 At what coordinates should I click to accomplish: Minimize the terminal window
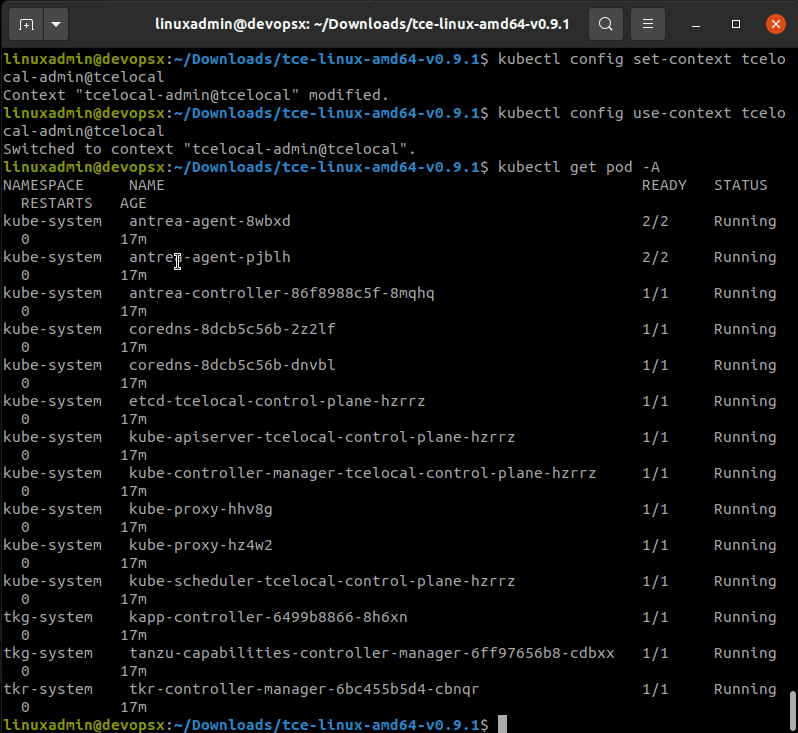click(x=696, y=24)
